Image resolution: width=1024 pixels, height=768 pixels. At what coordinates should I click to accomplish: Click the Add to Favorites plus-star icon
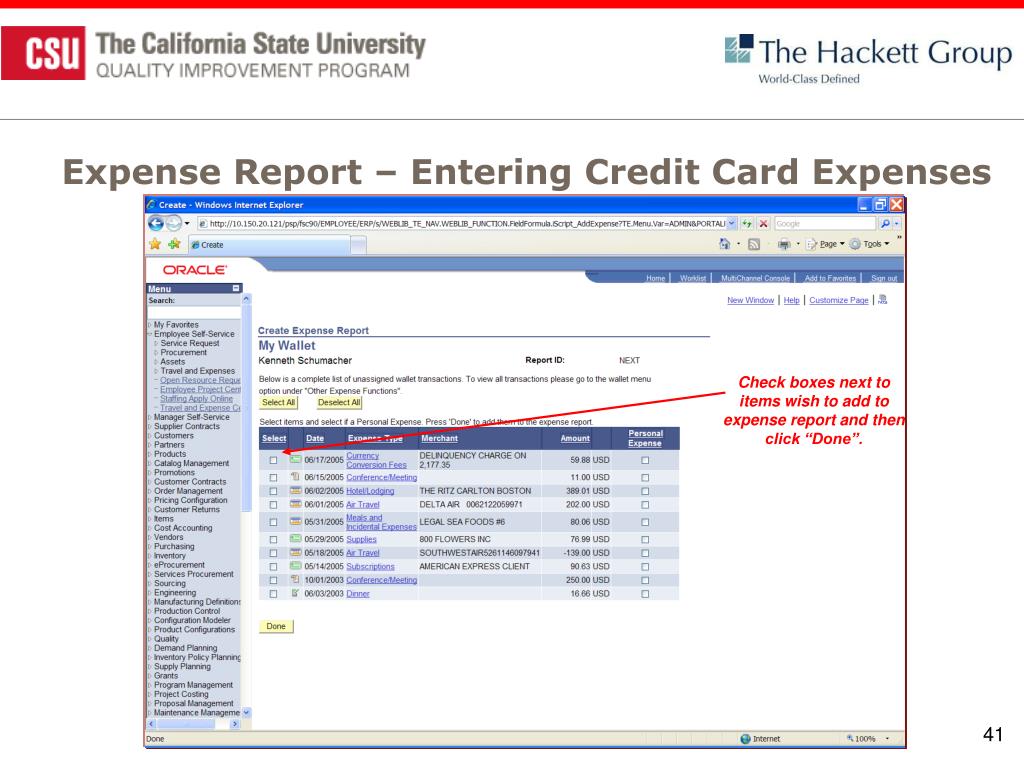click(x=174, y=244)
